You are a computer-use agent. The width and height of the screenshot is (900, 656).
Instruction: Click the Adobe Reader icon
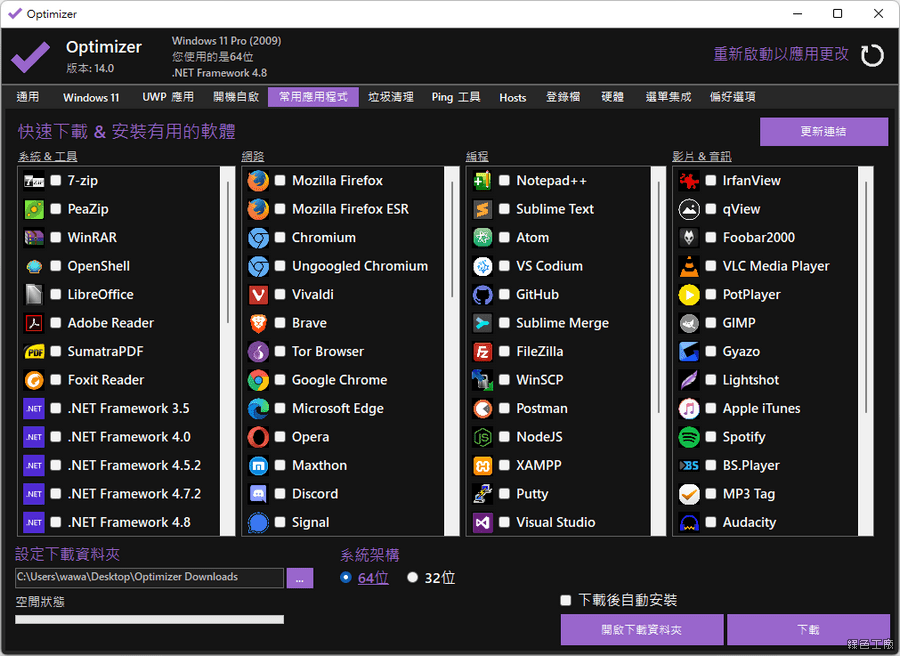click(x=34, y=323)
